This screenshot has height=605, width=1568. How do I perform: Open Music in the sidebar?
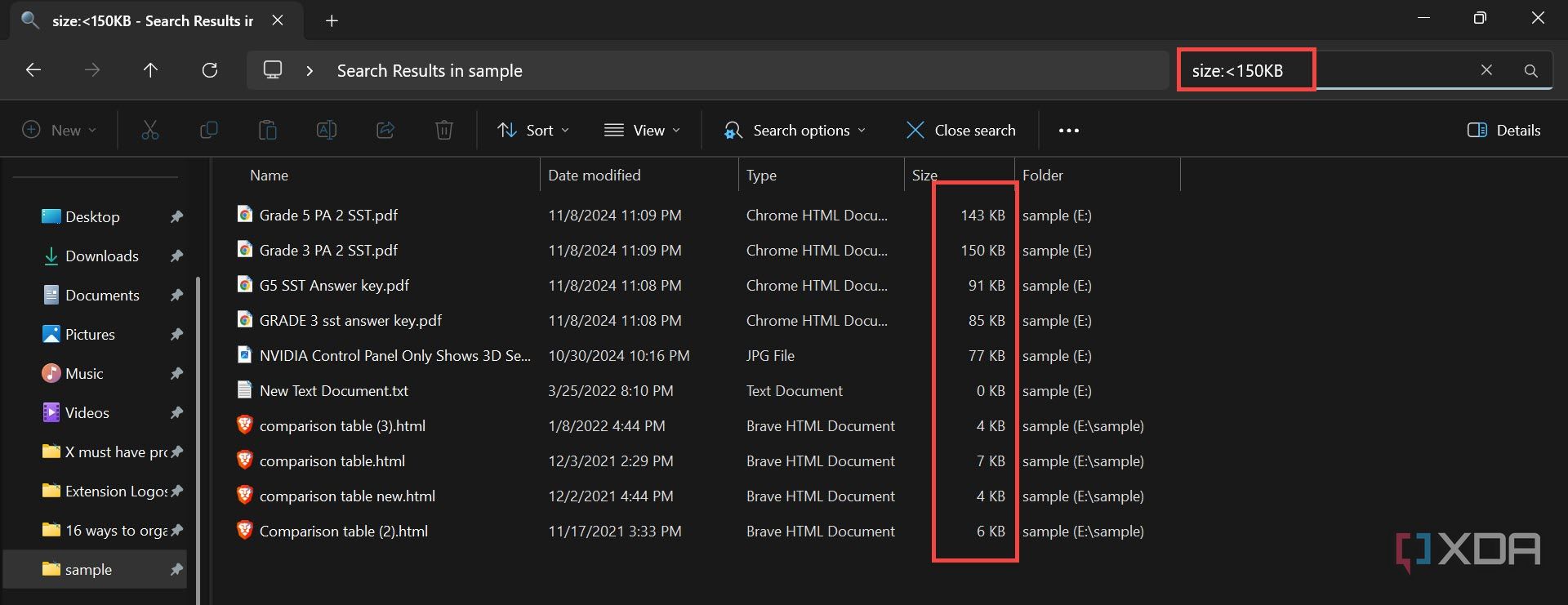point(84,373)
